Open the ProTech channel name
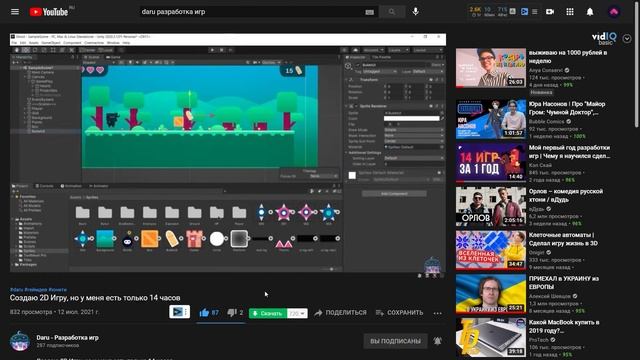 coord(539,340)
